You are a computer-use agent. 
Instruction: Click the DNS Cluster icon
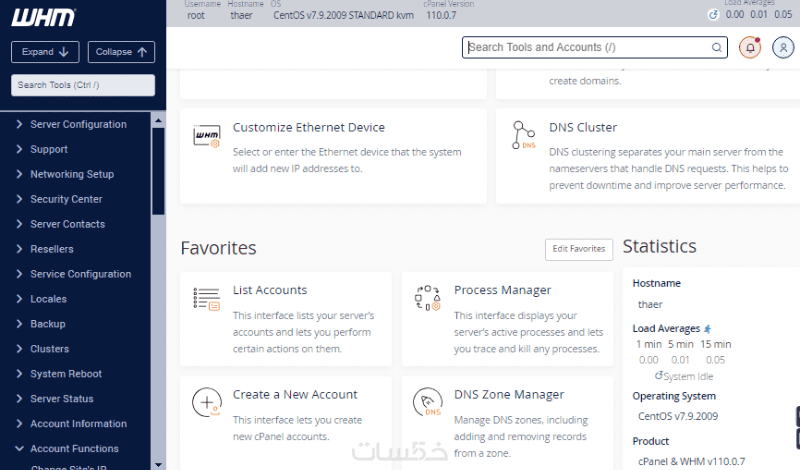pos(523,135)
